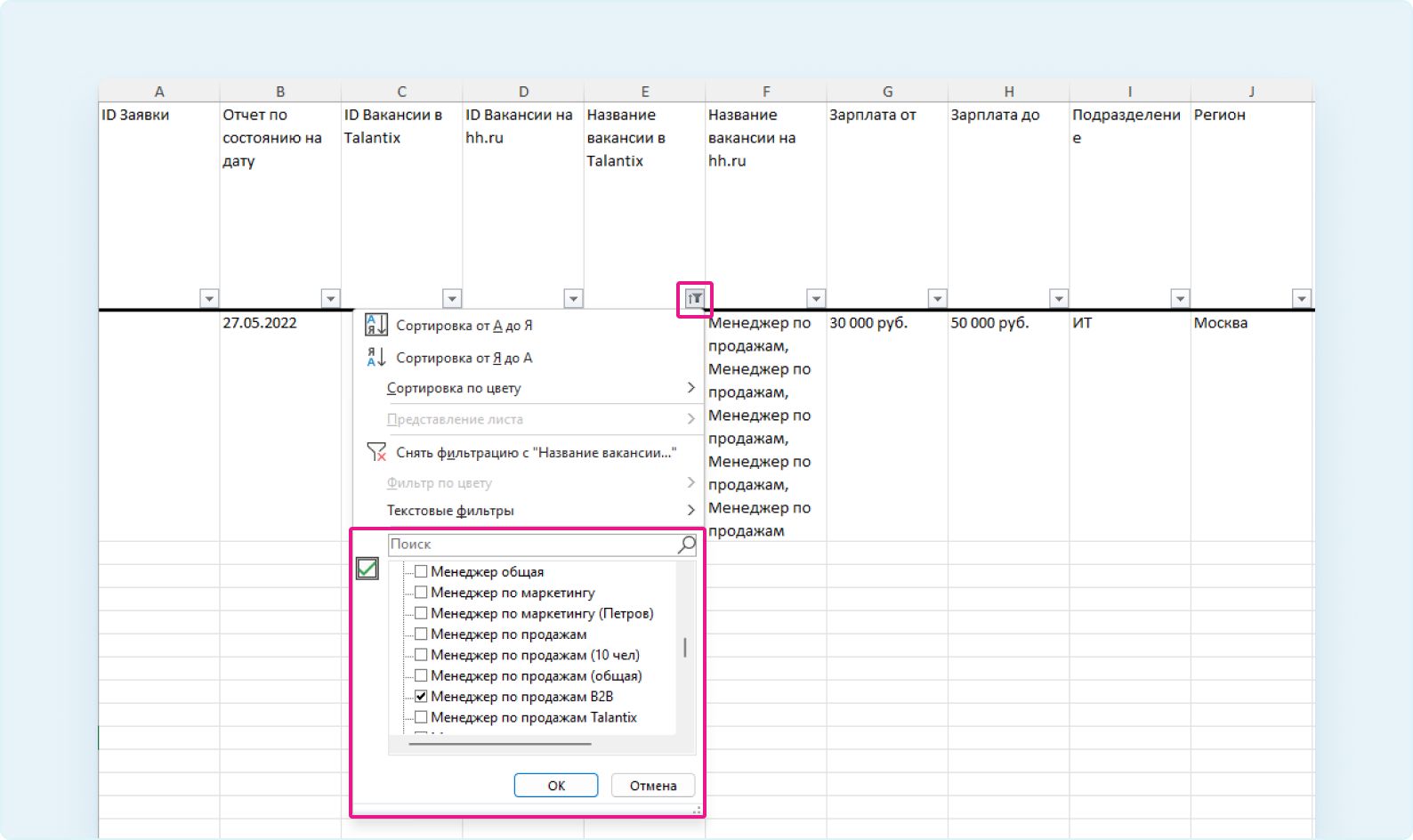This screenshot has height=840, width=1413.
Task: Click the sort A to Z icon
Action: [376, 326]
